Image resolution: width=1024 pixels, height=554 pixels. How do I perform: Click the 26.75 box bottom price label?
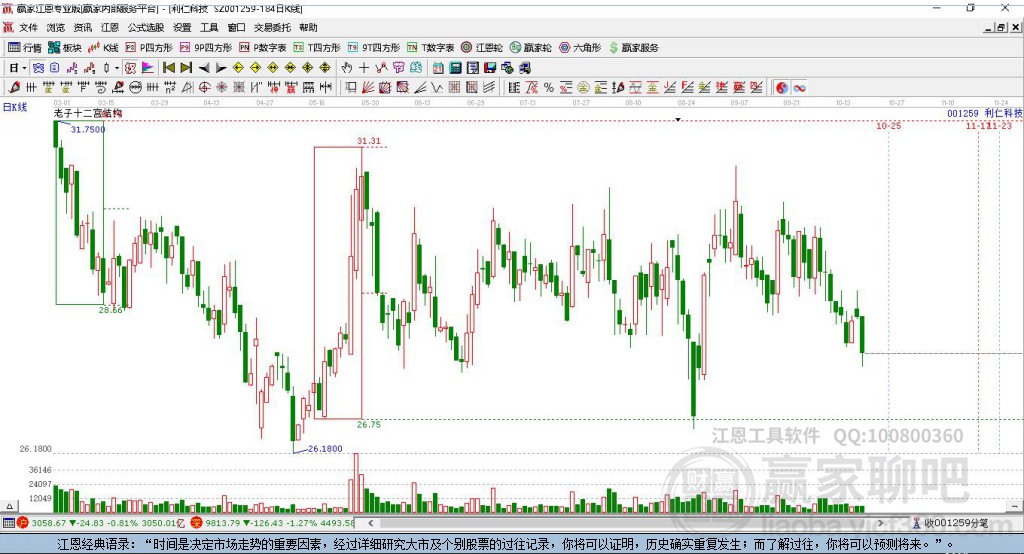coord(368,425)
